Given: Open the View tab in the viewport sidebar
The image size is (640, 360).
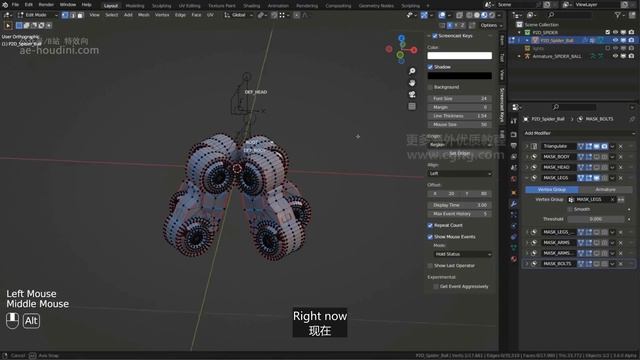Looking at the screenshot, I should click(x=502, y=75).
